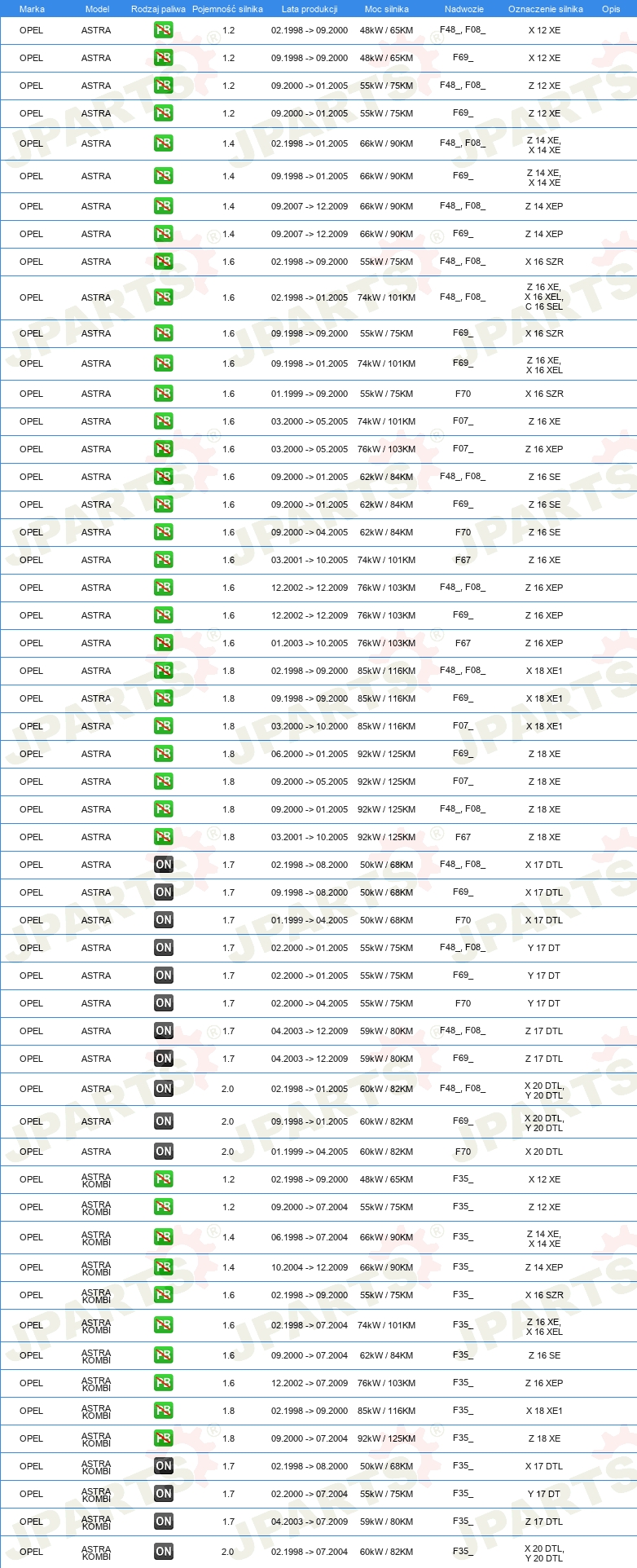Select the date range 01.1999 -> 04.2005 in the 1.7 row
The height and width of the screenshot is (1568, 637).
pyautogui.click(x=310, y=920)
